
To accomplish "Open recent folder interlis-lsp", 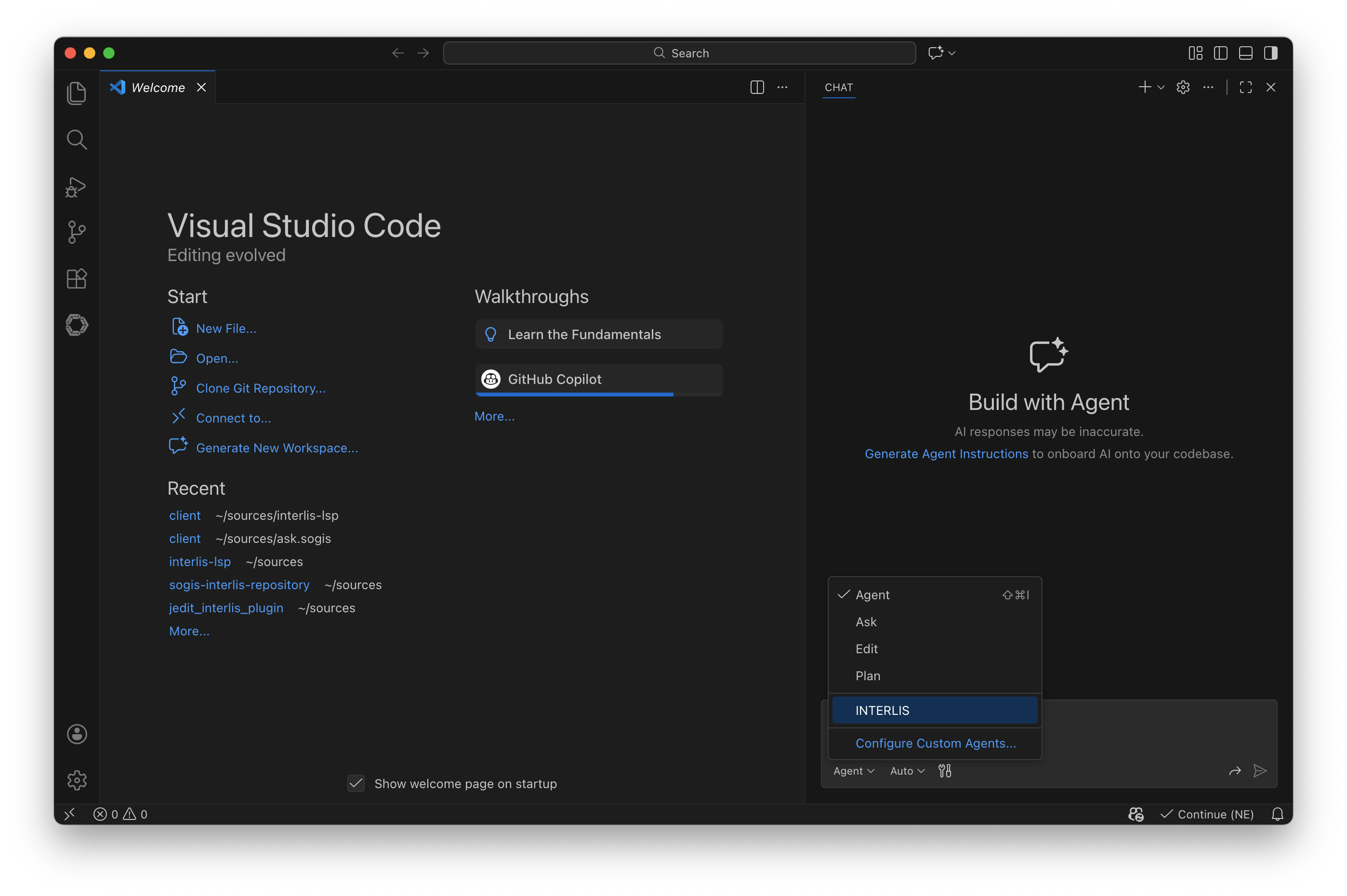I will [x=199, y=562].
